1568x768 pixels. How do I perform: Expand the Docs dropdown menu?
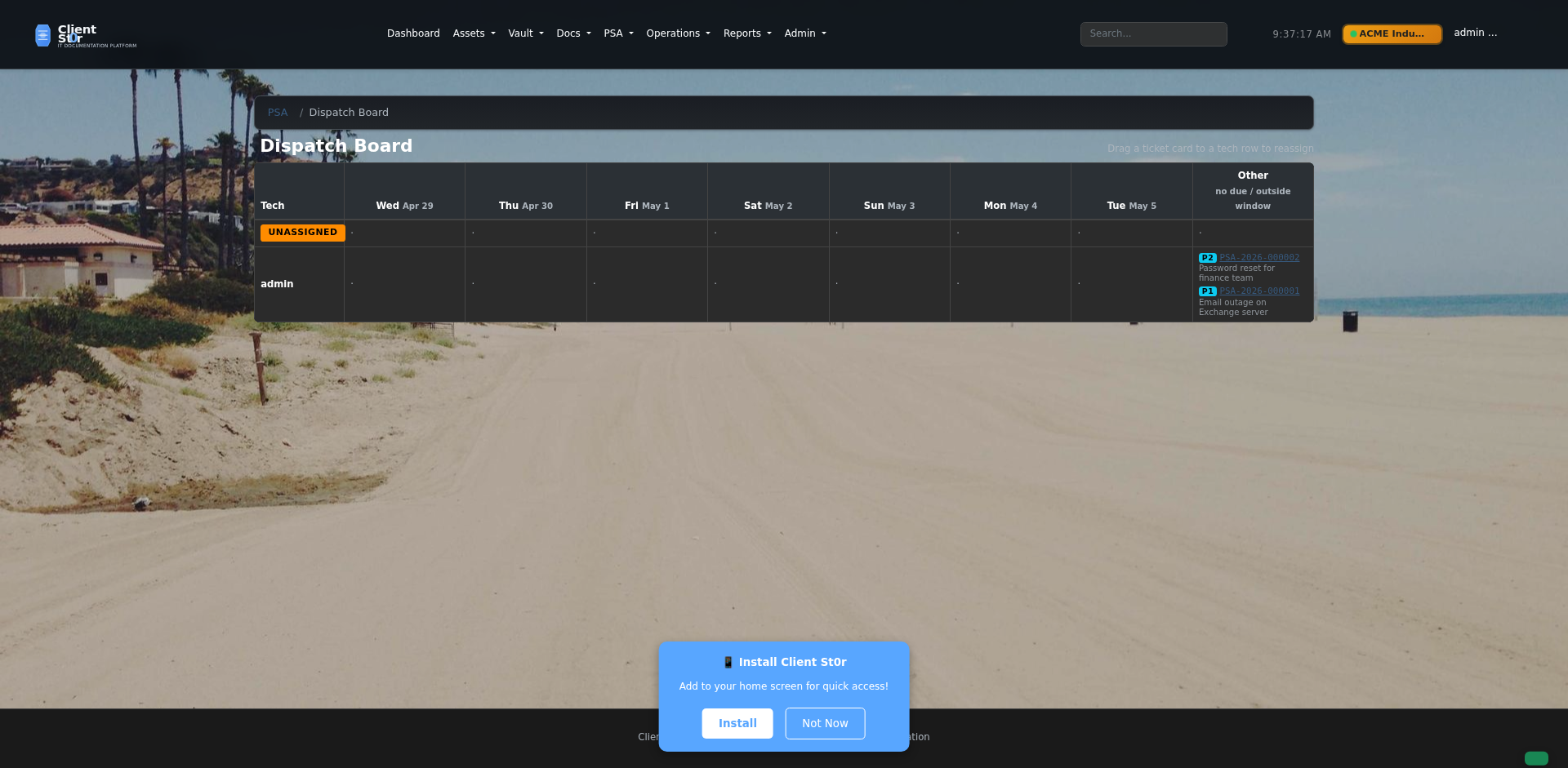[573, 33]
